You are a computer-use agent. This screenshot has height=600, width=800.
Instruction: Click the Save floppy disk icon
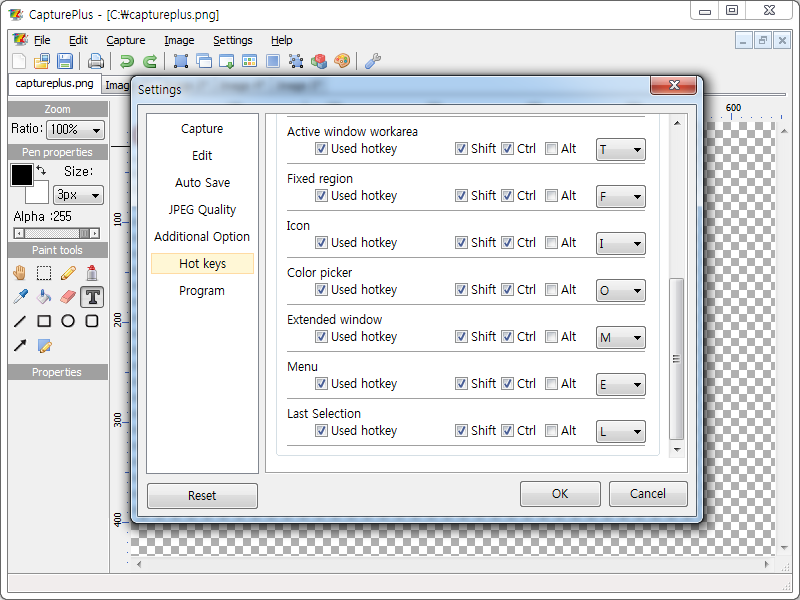pos(65,61)
